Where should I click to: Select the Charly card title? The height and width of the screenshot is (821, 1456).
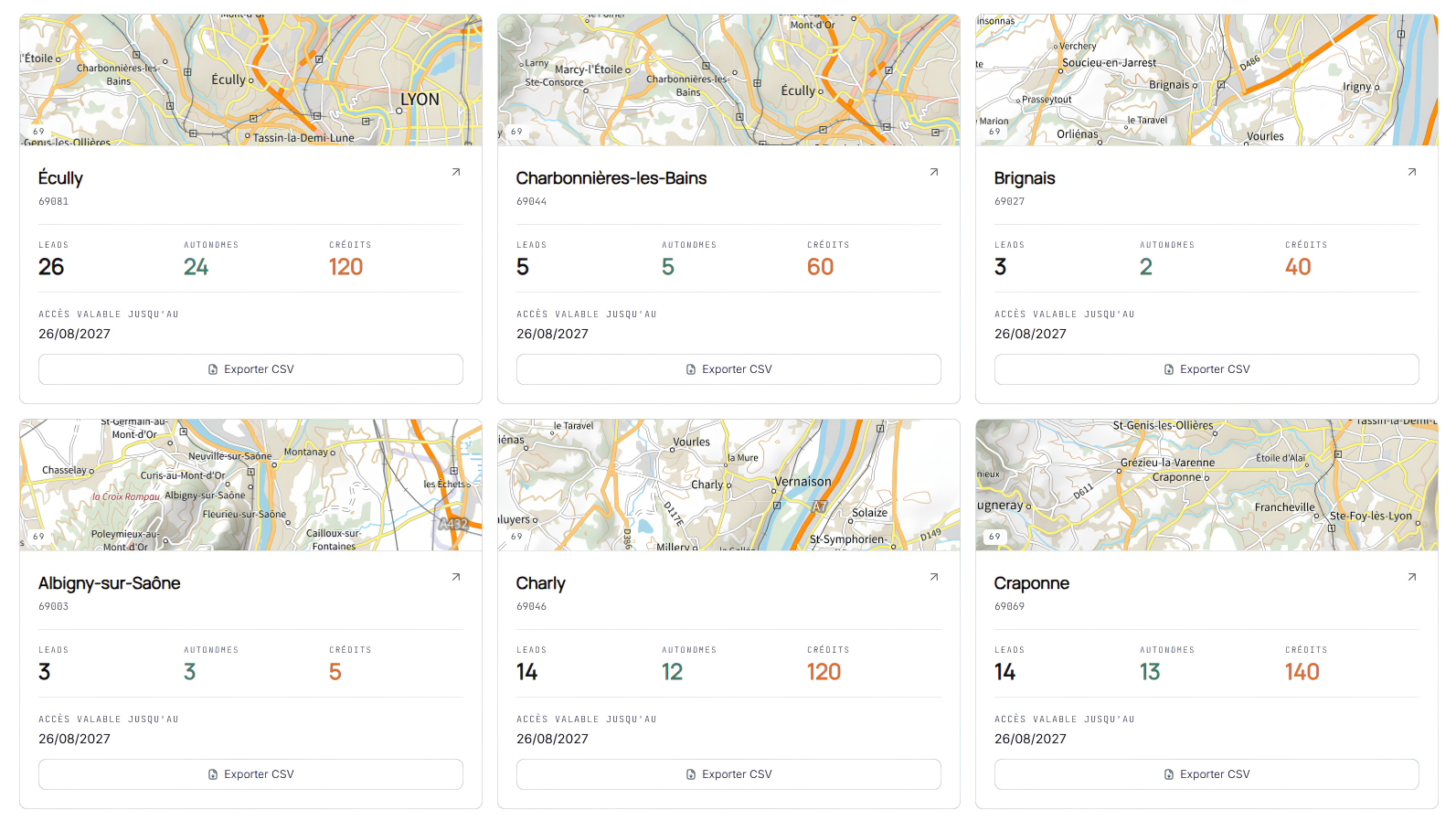coord(541,583)
